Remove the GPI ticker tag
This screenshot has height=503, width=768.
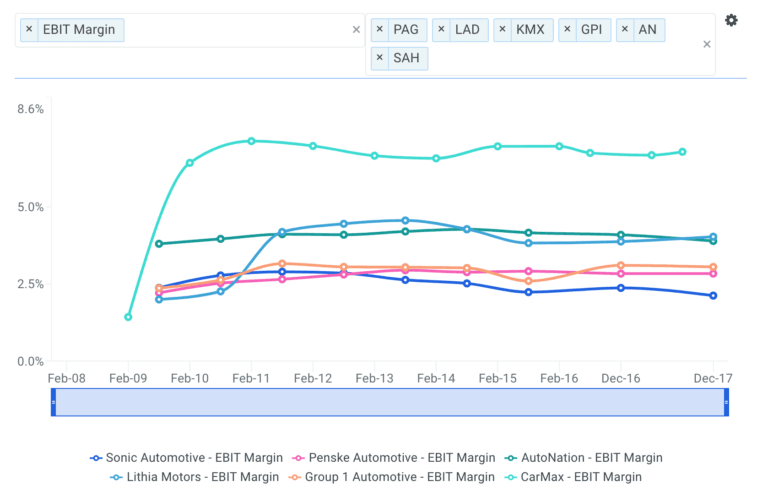[x=566, y=30]
